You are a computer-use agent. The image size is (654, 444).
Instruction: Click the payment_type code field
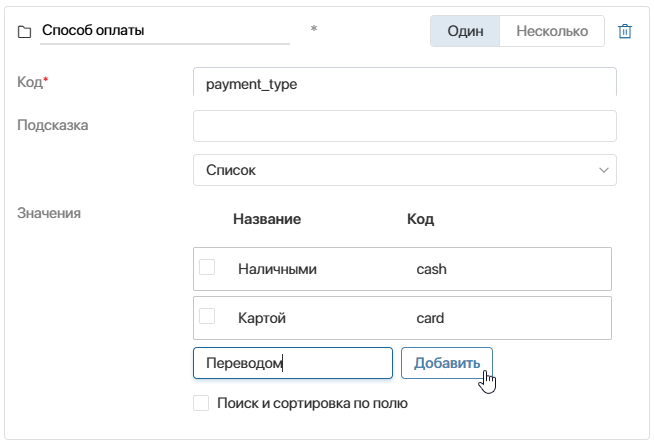pyautogui.click(x=405, y=83)
